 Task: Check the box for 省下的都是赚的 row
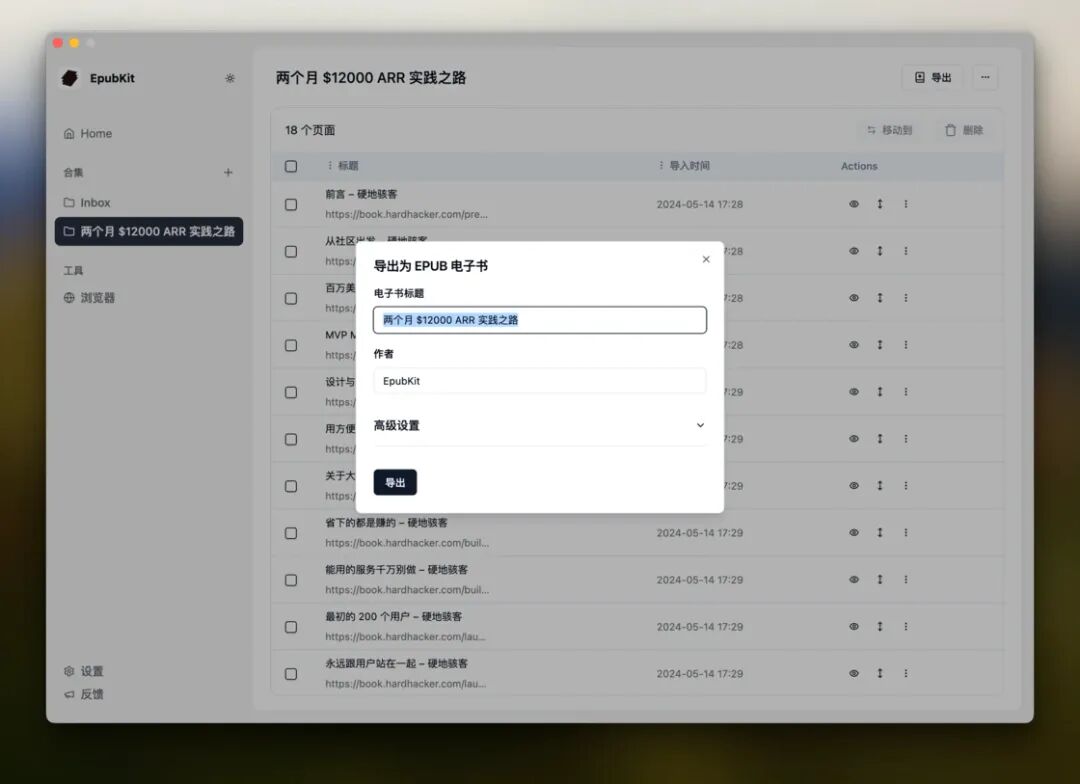[291, 533]
